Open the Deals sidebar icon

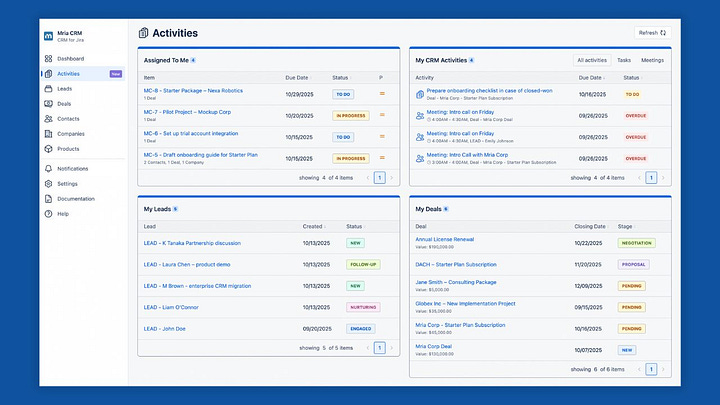[x=48, y=104]
